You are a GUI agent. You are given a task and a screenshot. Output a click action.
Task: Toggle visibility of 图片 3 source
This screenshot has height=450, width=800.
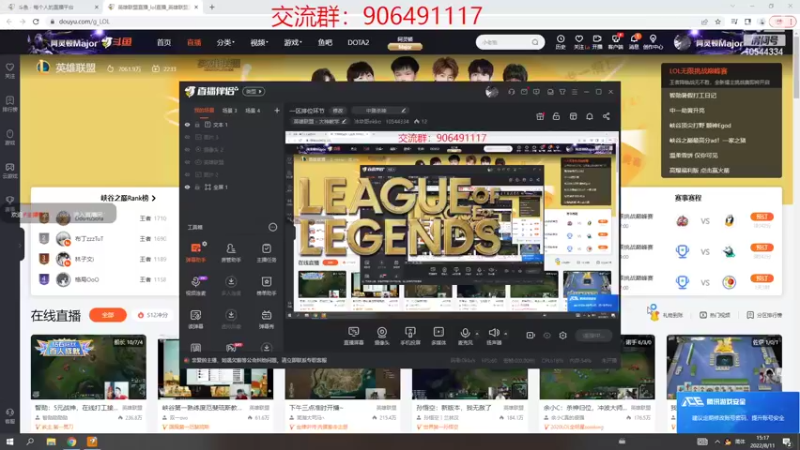pyautogui.click(x=187, y=137)
